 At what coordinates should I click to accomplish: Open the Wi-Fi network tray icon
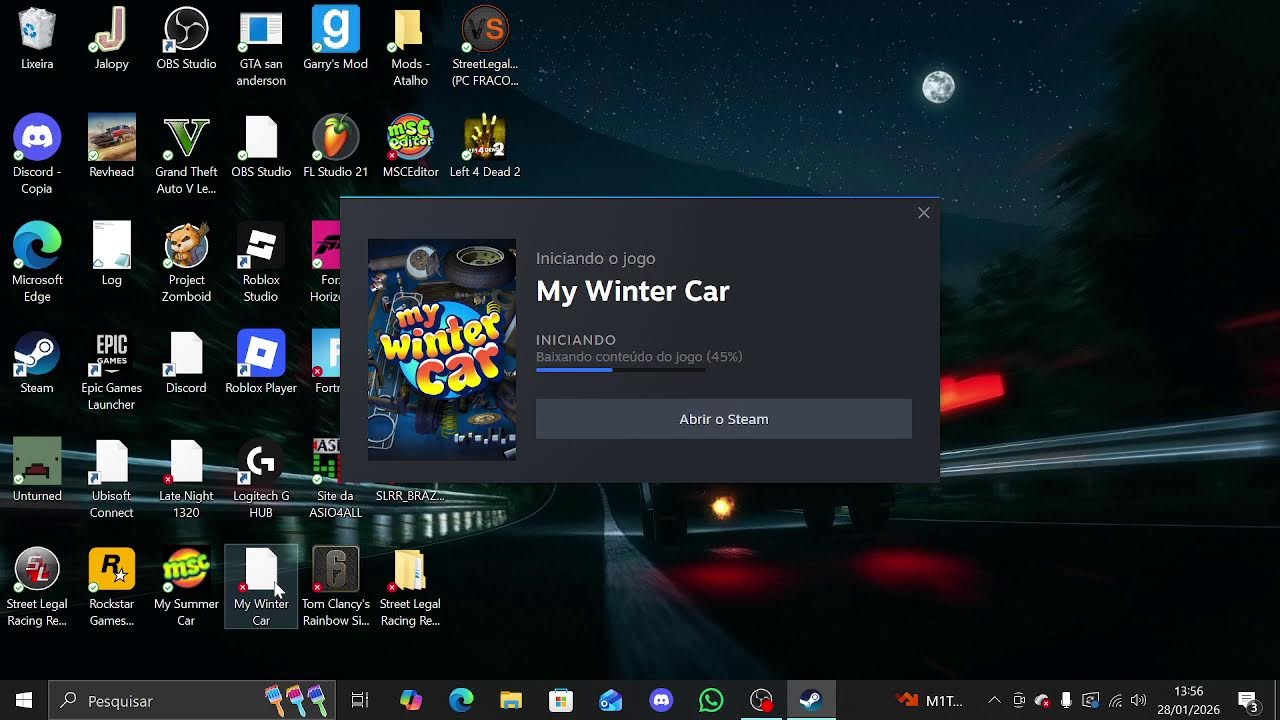(1114, 700)
